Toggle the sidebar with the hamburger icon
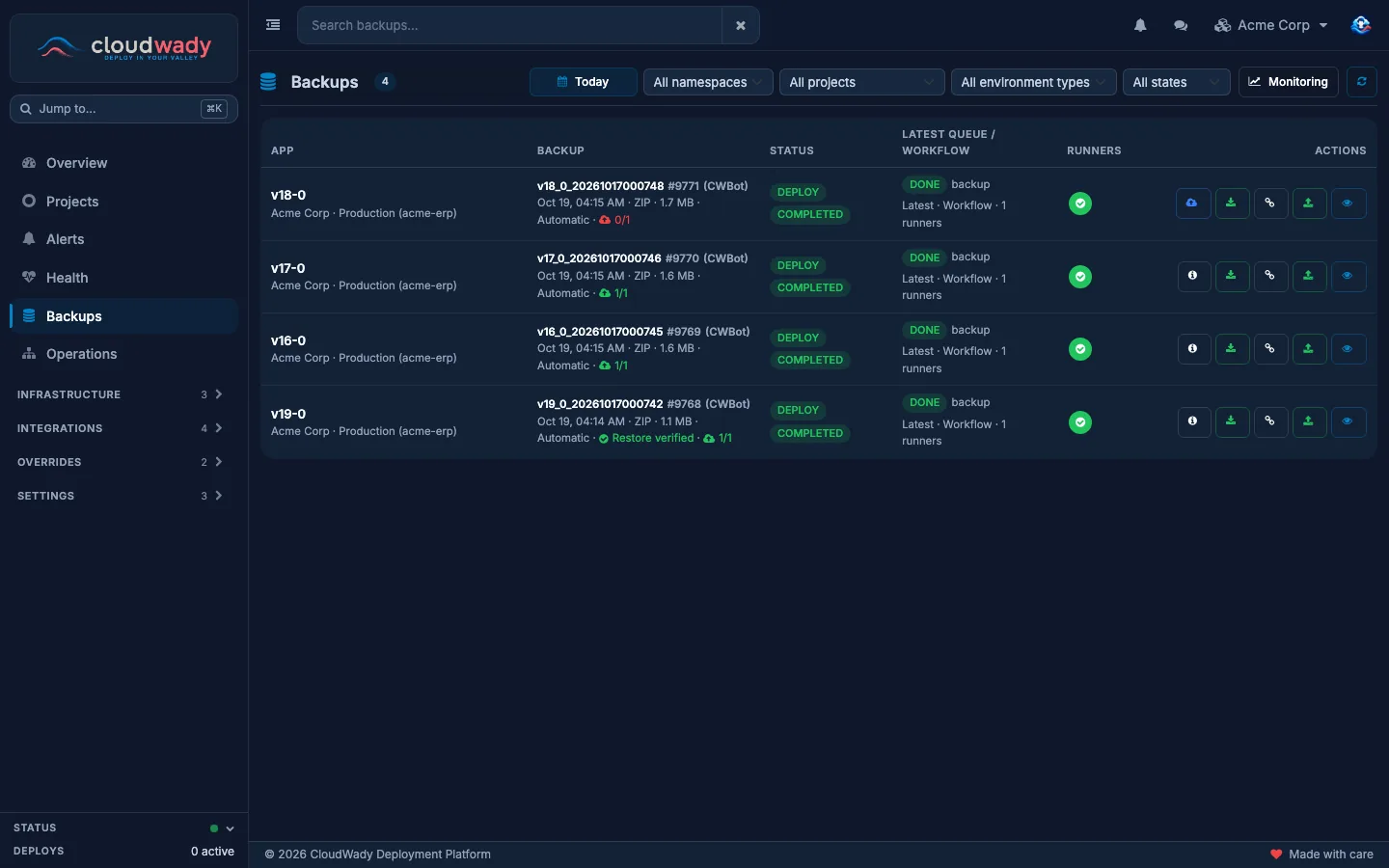1389x868 pixels. point(273,25)
